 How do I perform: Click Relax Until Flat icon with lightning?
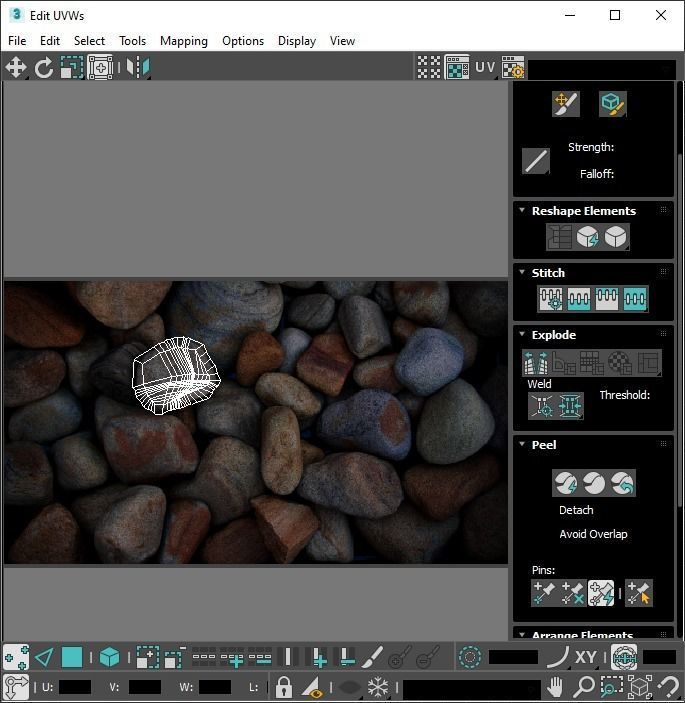coord(587,236)
